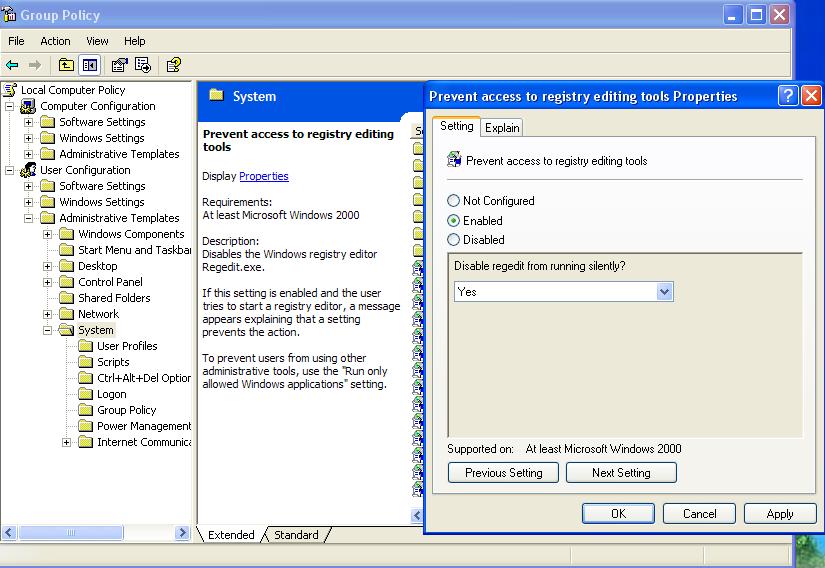Click the tree pane scroll right arrow
Viewport: 825px width, 568px height.
(x=182, y=533)
